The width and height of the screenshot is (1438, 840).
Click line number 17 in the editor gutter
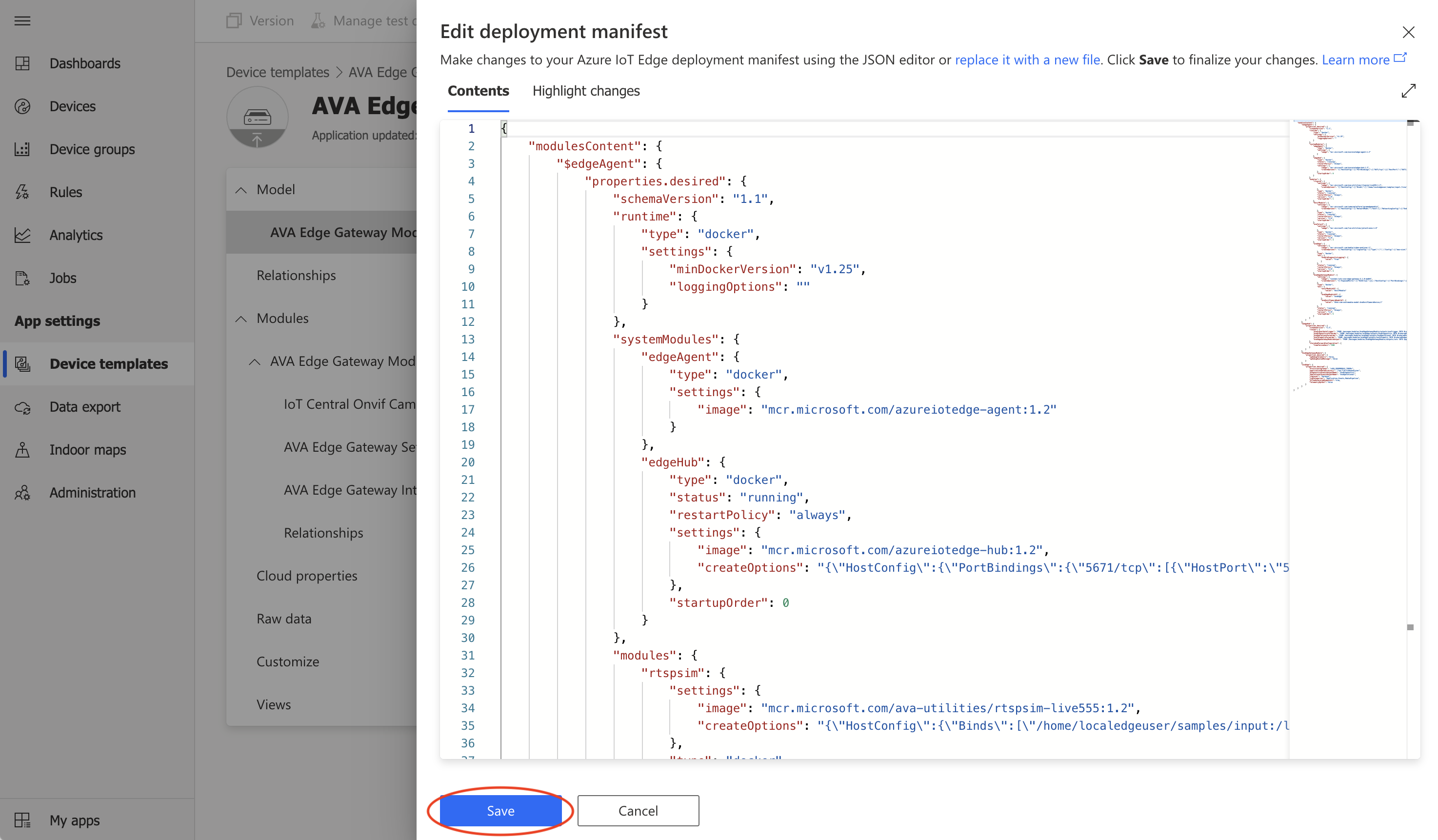click(467, 409)
